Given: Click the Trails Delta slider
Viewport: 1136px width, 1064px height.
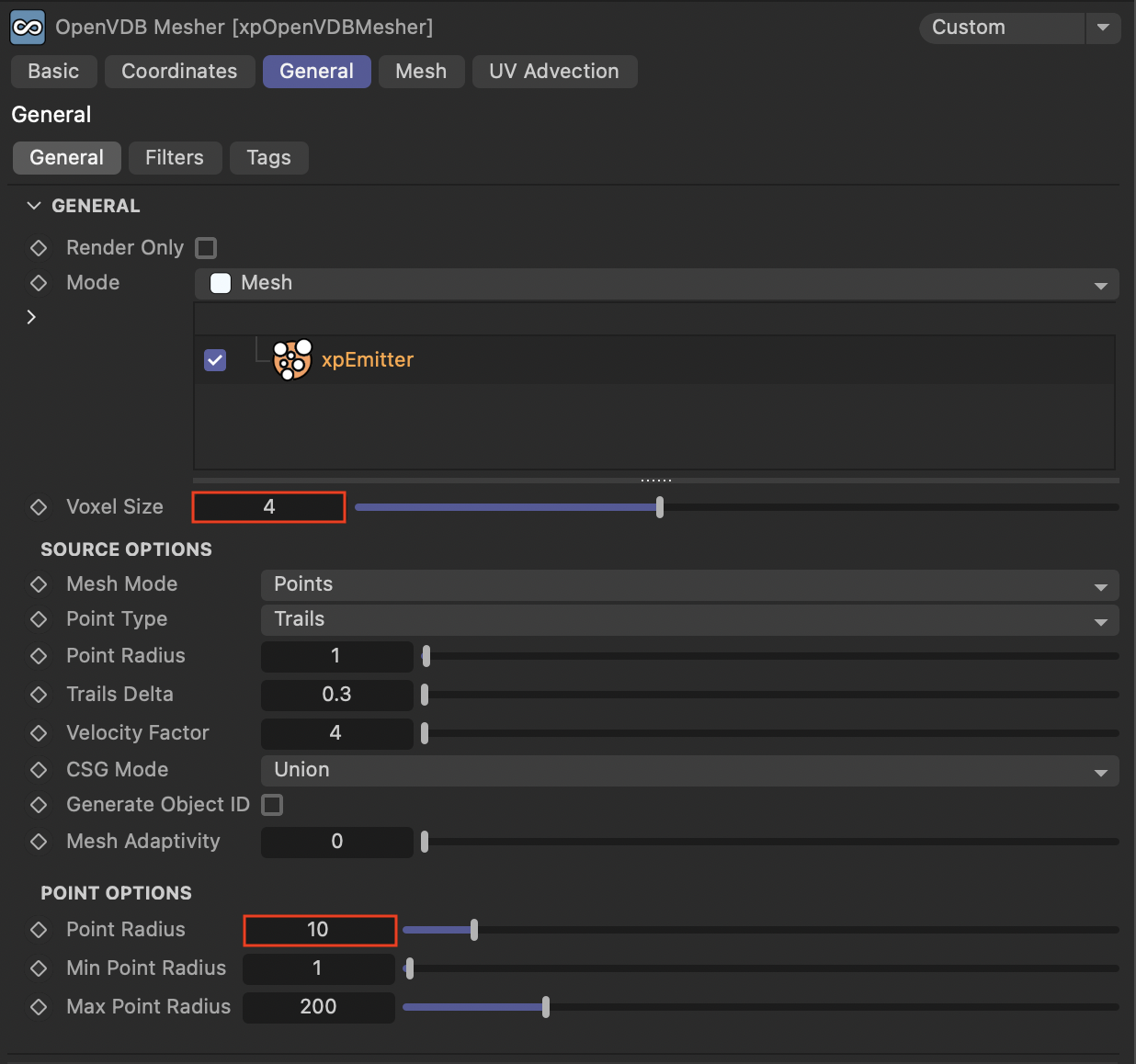Looking at the screenshot, I should point(770,695).
